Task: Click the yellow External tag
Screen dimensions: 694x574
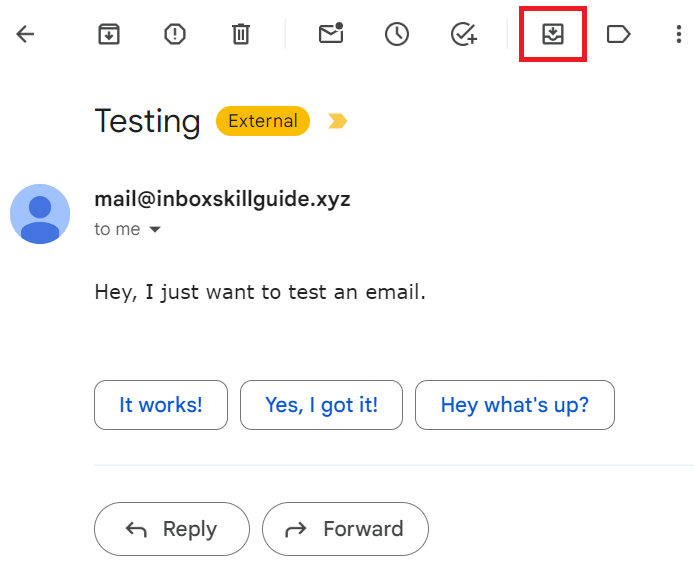Action: pos(263,122)
